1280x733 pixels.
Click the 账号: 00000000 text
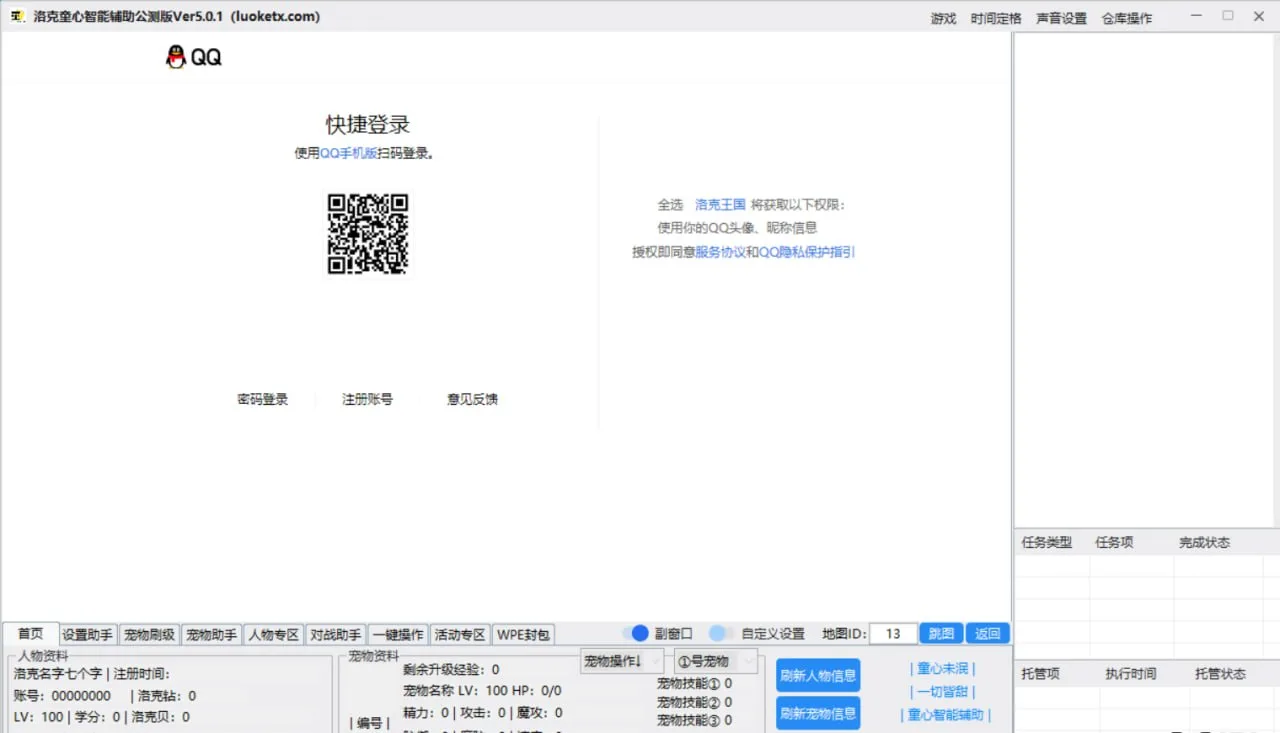[62, 695]
